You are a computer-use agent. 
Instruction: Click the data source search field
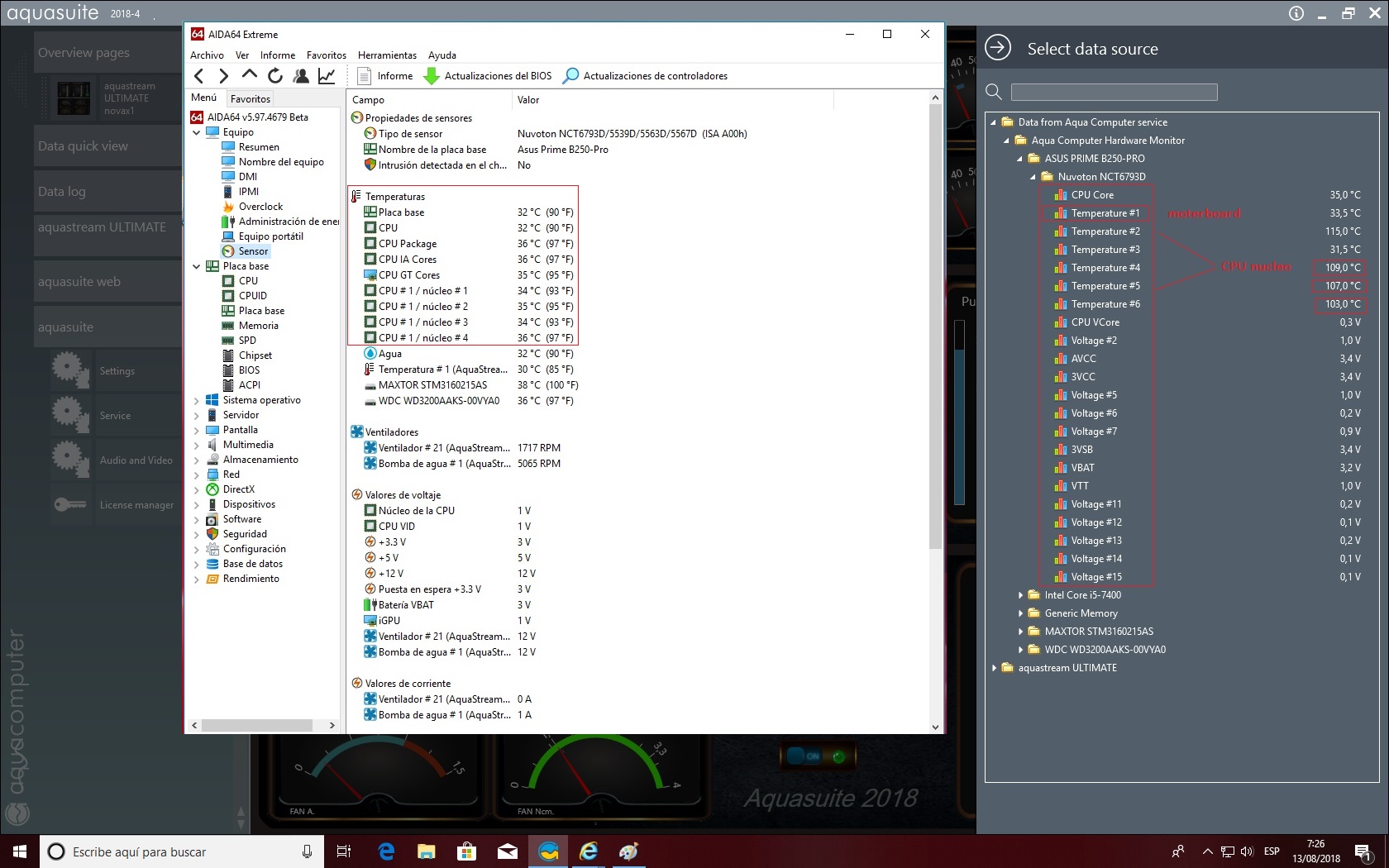point(1114,92)
